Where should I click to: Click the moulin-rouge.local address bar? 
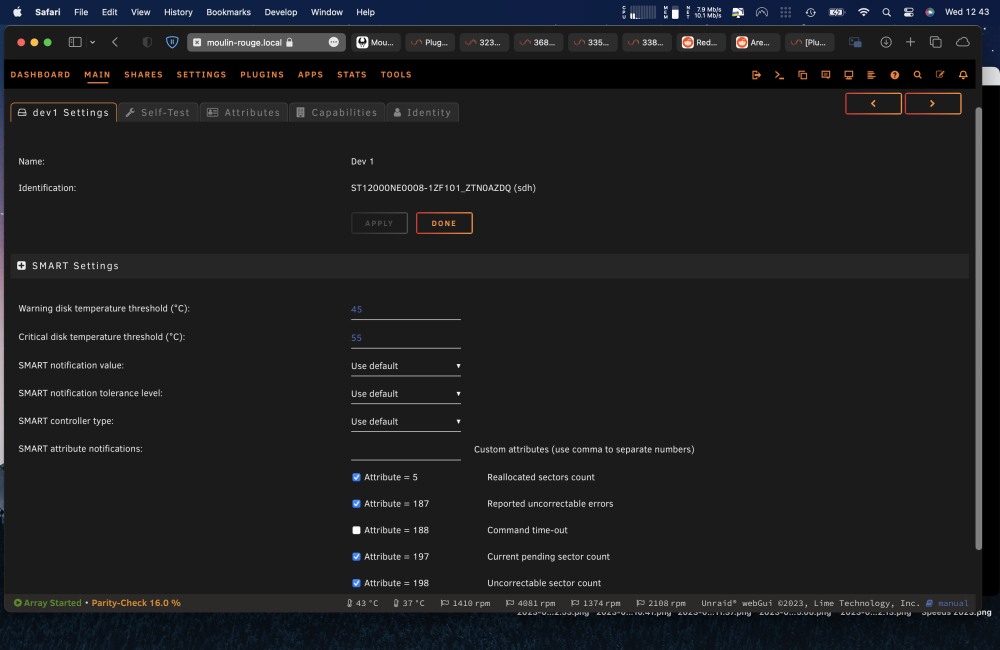click(x=266, y=42)
